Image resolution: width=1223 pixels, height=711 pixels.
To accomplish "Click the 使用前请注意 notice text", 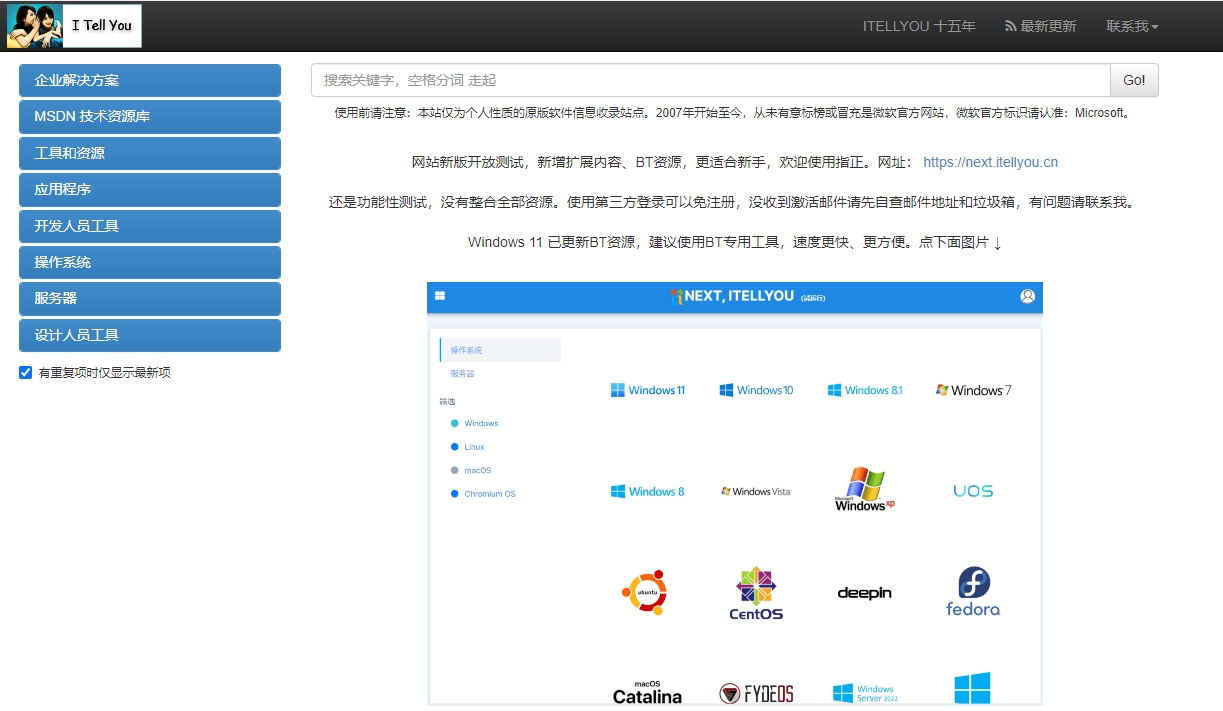I will tap(733, 113).
